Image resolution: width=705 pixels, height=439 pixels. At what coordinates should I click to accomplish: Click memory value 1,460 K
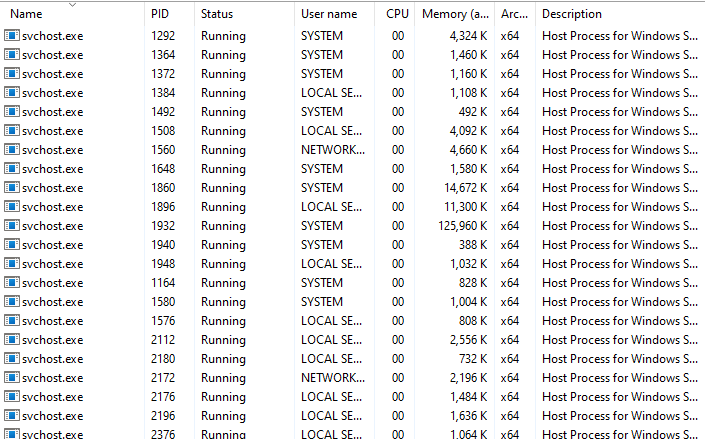point(468,54)
